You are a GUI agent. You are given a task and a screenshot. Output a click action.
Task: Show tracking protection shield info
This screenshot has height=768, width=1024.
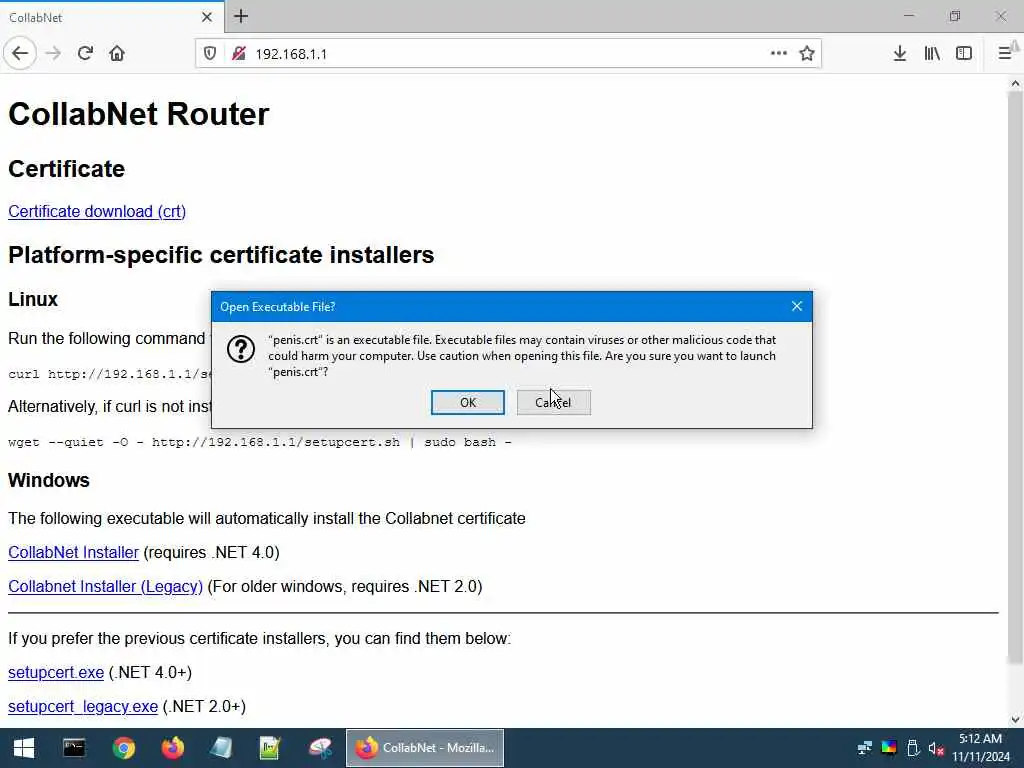click(x=210, y=54)
